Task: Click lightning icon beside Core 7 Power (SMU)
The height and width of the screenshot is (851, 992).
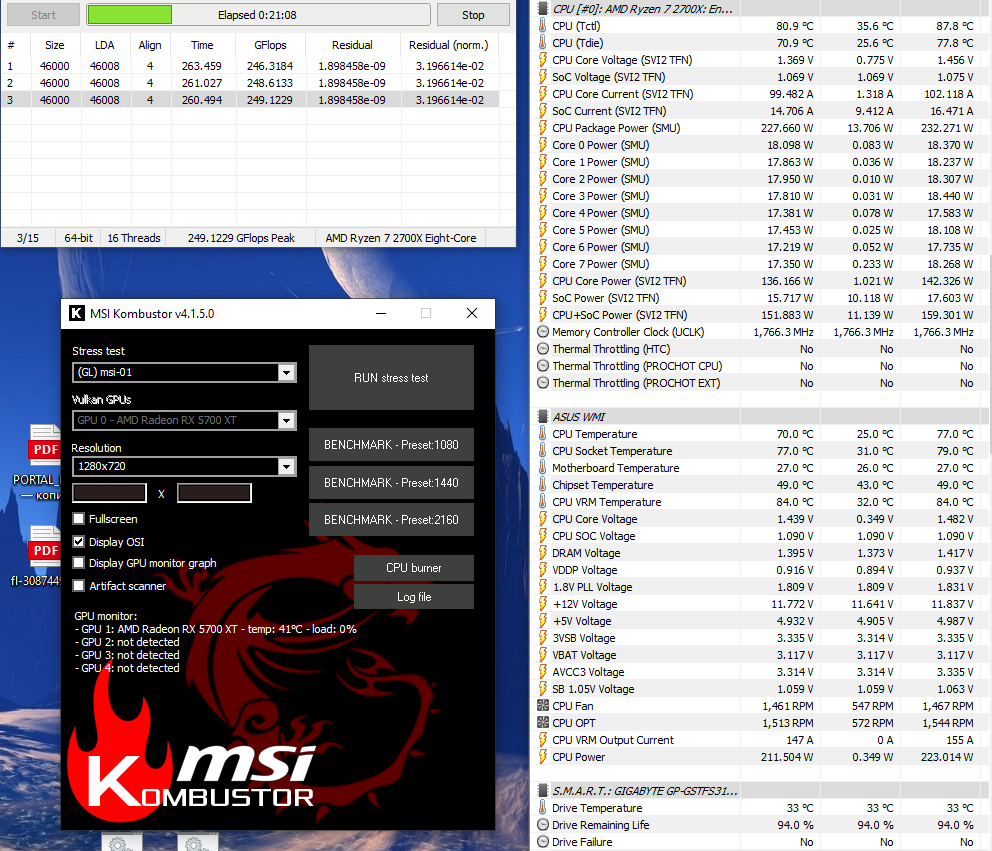Action: pos(543,264)
